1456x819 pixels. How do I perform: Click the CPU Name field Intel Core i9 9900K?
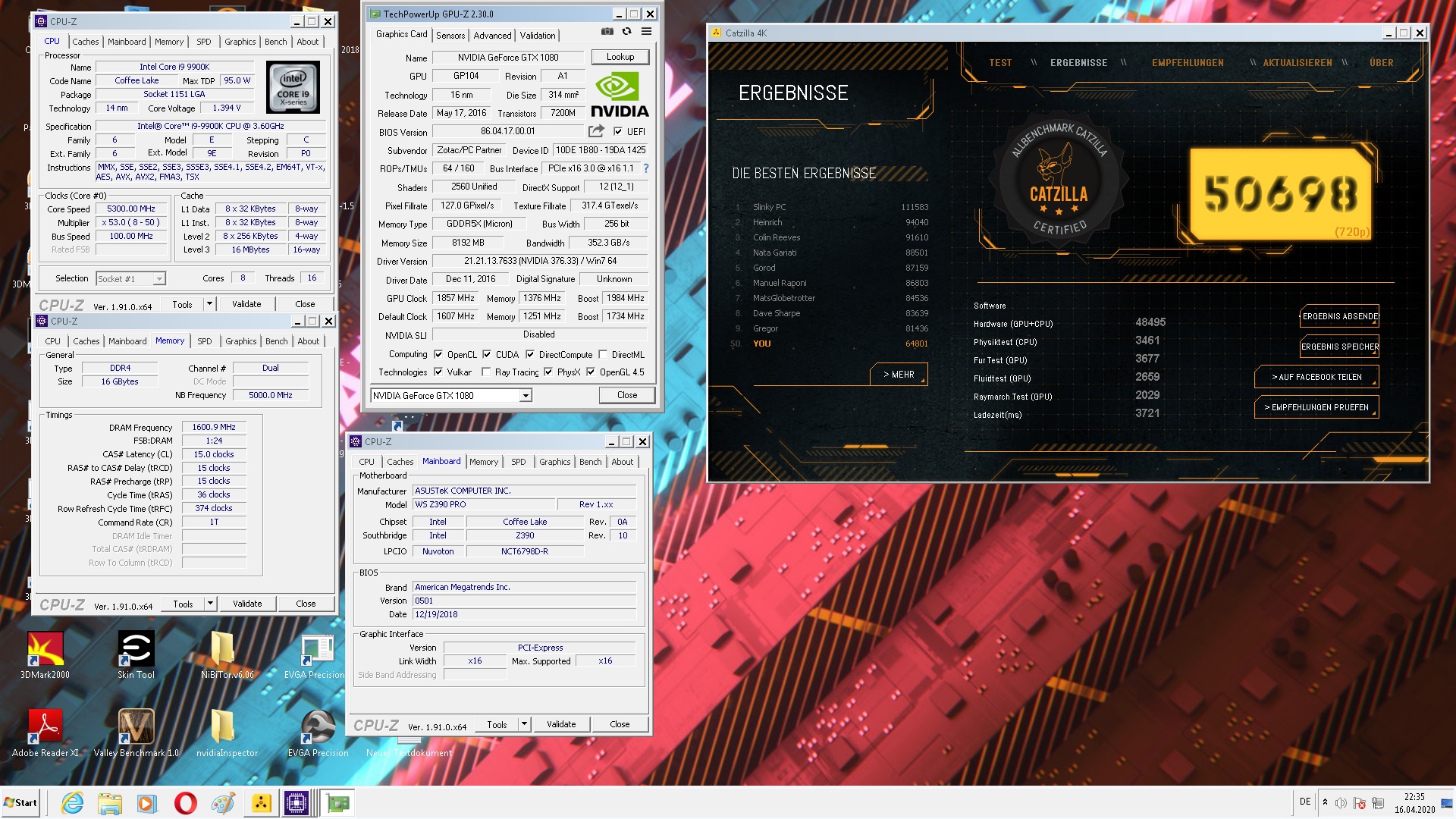[174, 67]
